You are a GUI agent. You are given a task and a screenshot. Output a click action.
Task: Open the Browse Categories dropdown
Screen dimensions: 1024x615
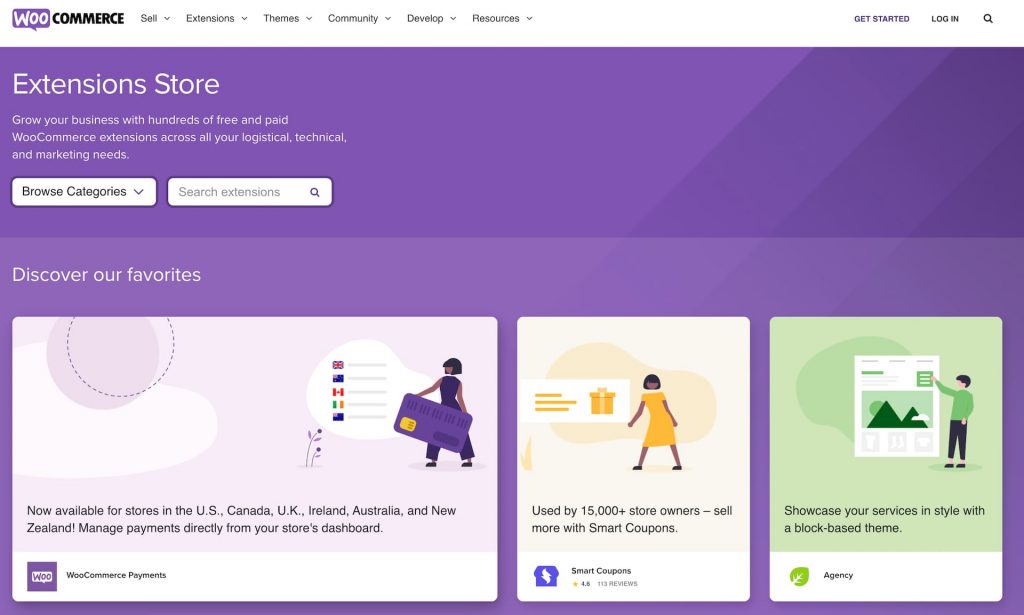click(x=84, y=192)
